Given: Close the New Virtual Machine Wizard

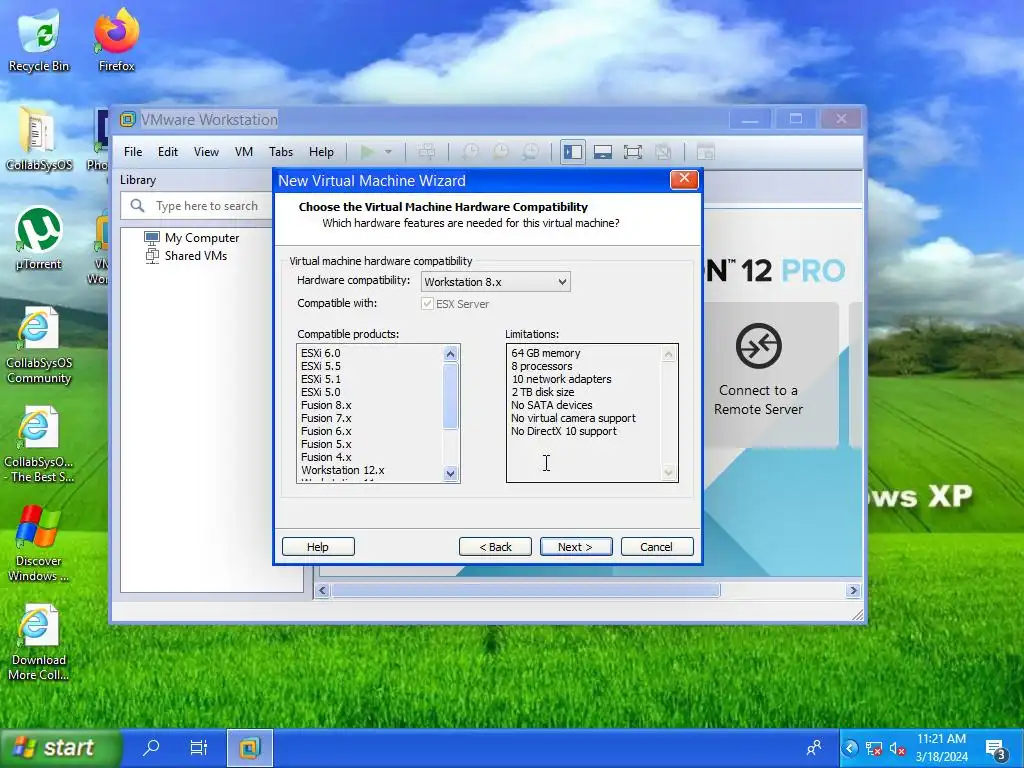Looking at the screenshot, I should (684, 179).
